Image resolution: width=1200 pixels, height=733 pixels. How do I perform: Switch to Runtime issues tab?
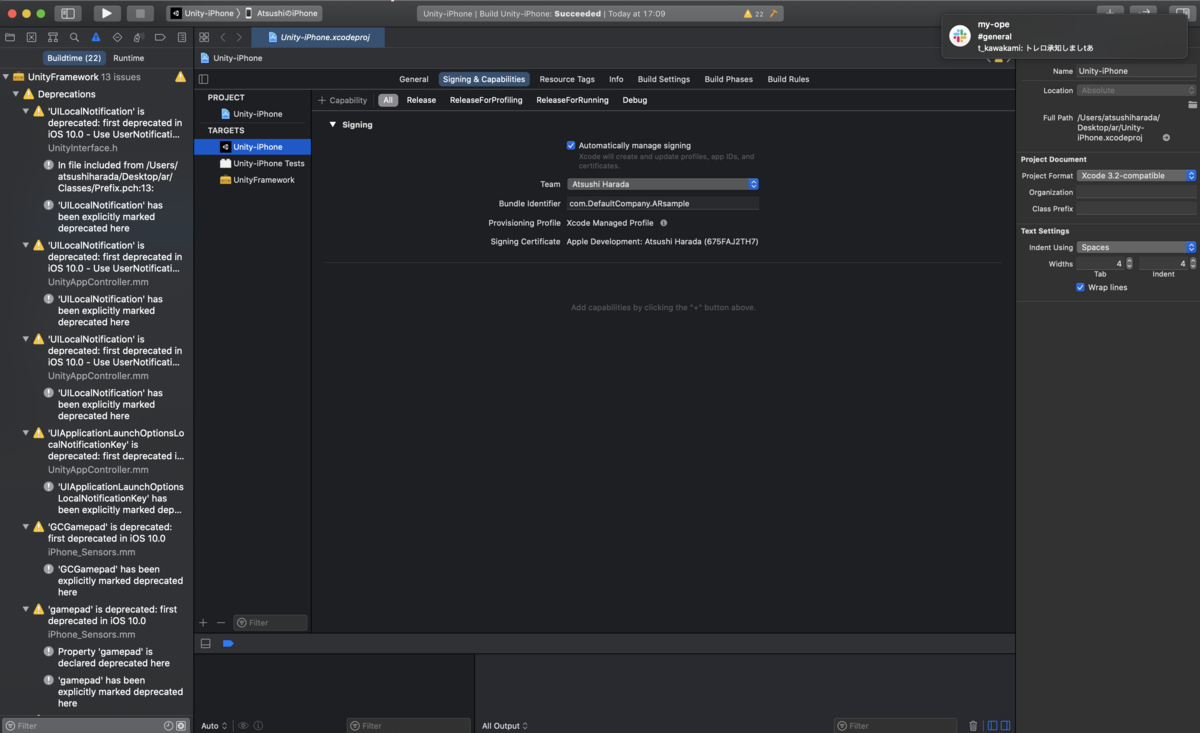128,58
